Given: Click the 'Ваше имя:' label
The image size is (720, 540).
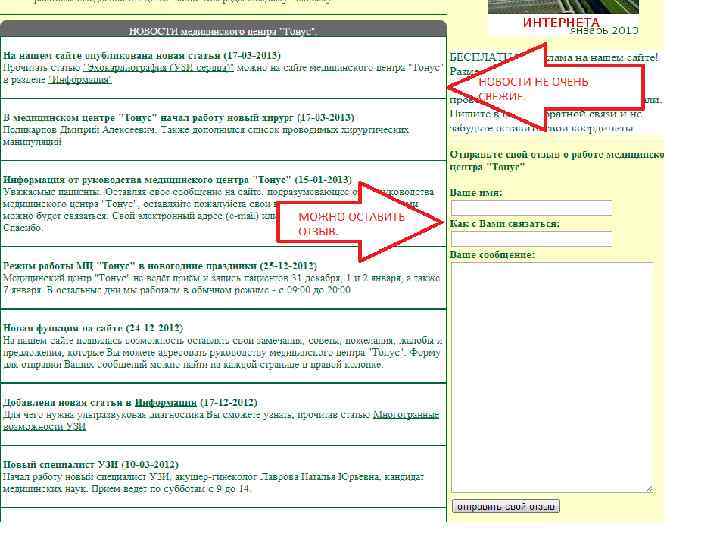Looking at the screenshot, I should point(476,193).
